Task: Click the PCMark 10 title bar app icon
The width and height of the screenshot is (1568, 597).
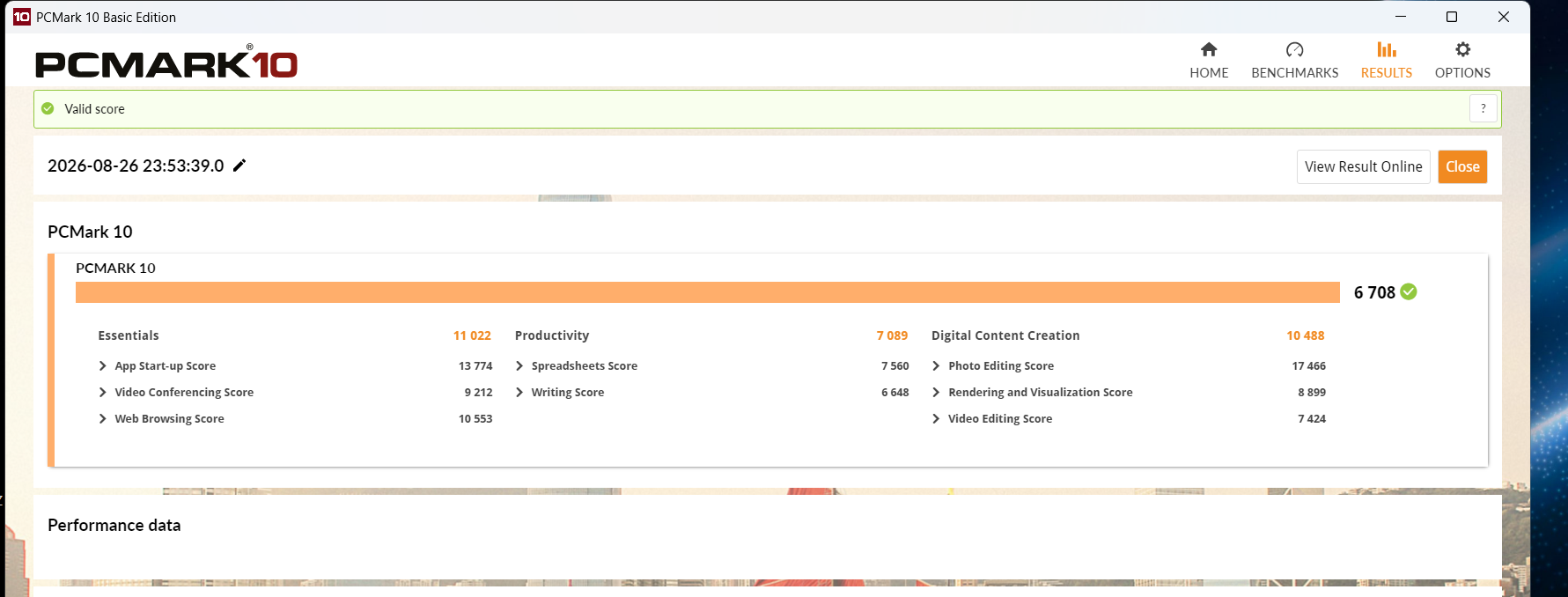Action: pyautogui.click(x=22, y=17)
